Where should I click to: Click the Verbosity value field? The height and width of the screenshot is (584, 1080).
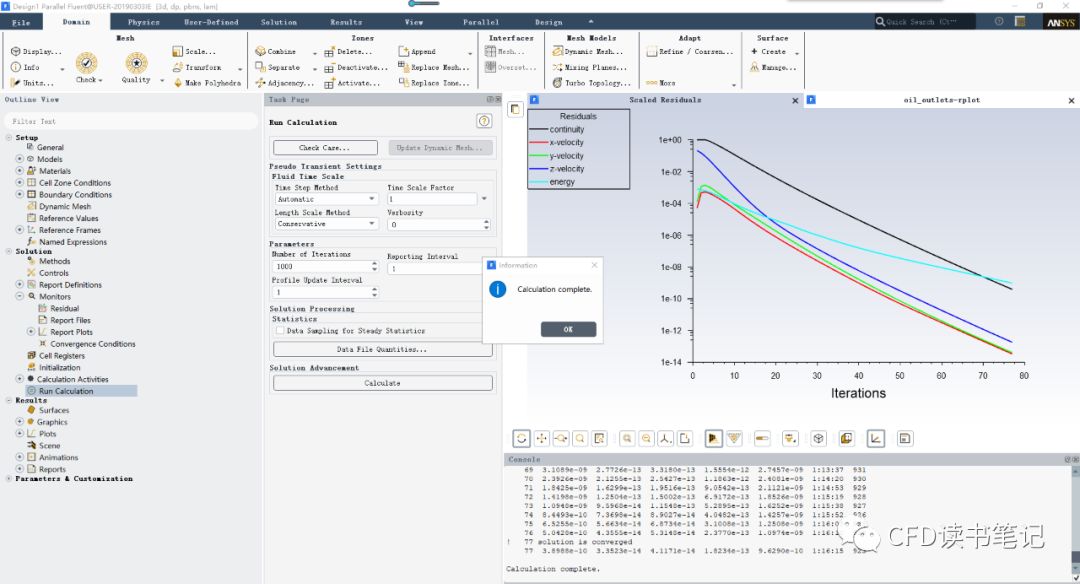pos(435,225)
